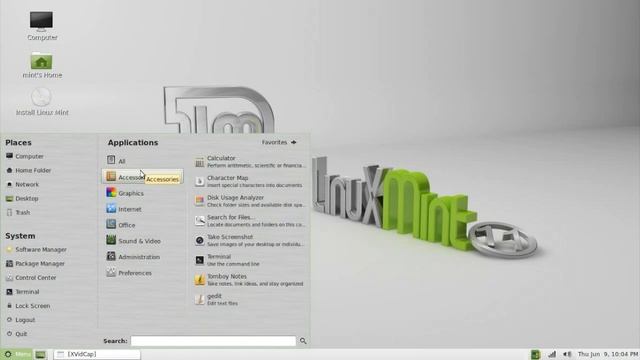Select the All applications category
This screenshot has height=360, width=640.
116,160
